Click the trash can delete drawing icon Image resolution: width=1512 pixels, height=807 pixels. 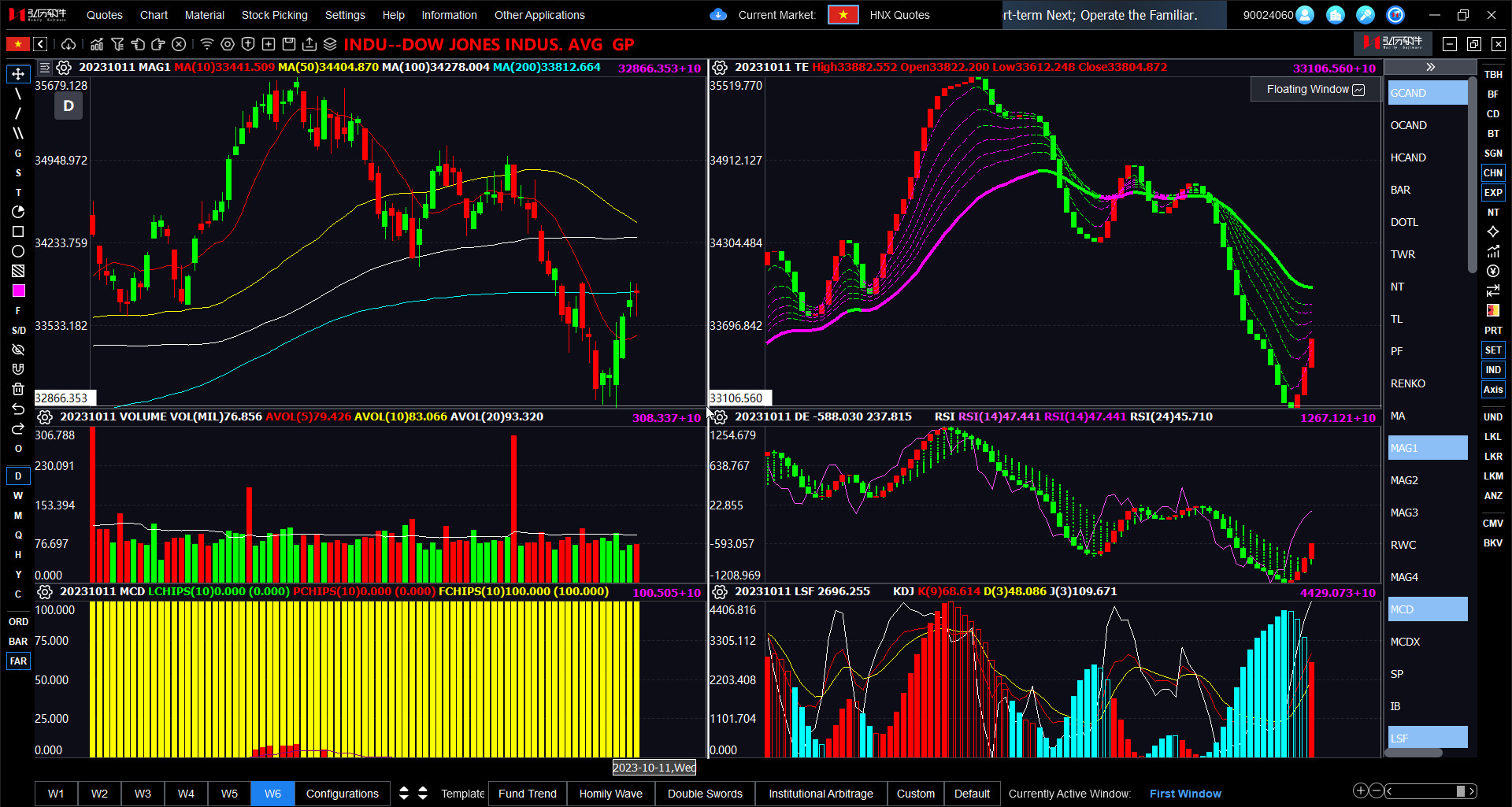[x=18, y=389]
